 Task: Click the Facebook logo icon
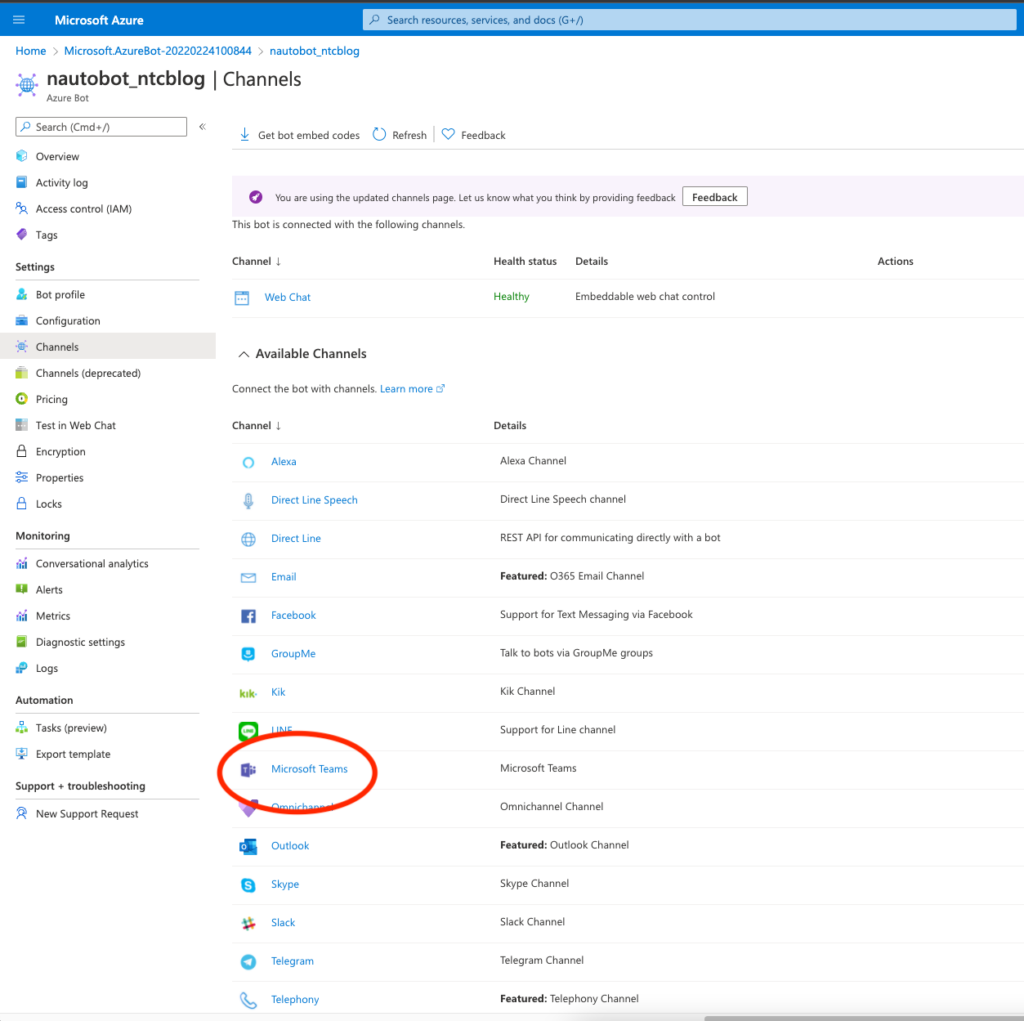(x=248, y=615)
